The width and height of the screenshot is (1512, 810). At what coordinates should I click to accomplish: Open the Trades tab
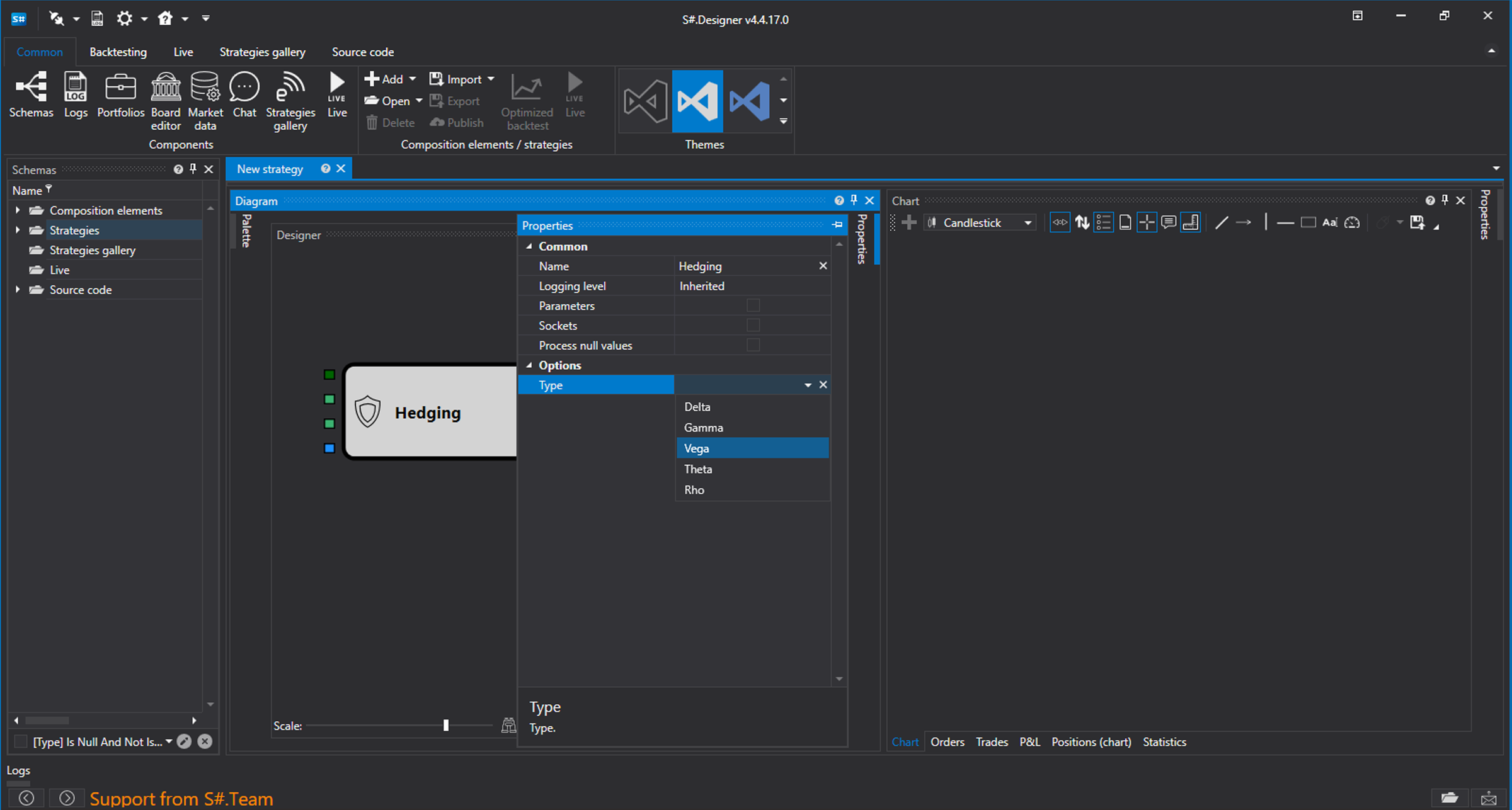[x=992, y=742]
